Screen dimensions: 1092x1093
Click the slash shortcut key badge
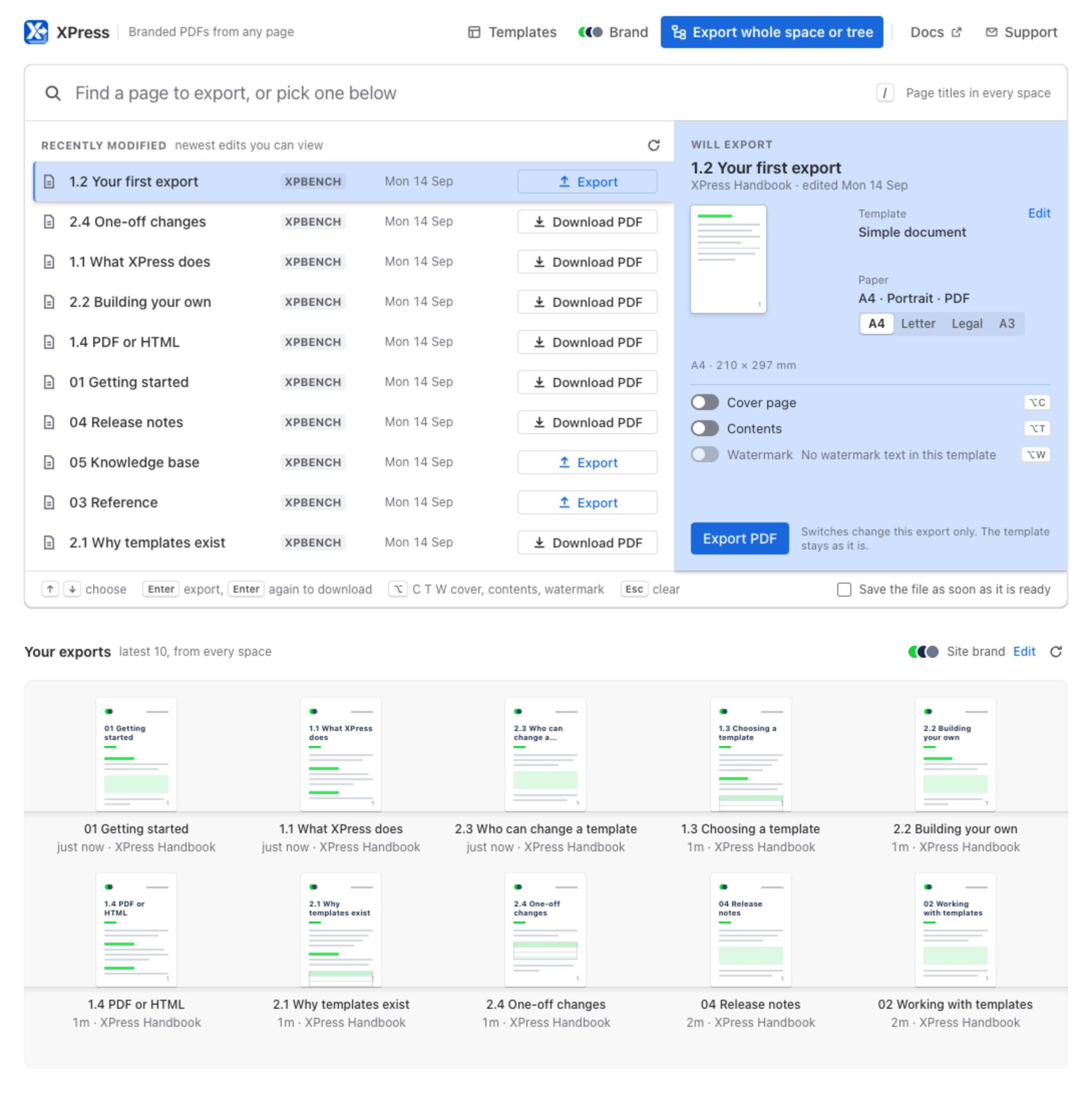(x=884, y=93)
